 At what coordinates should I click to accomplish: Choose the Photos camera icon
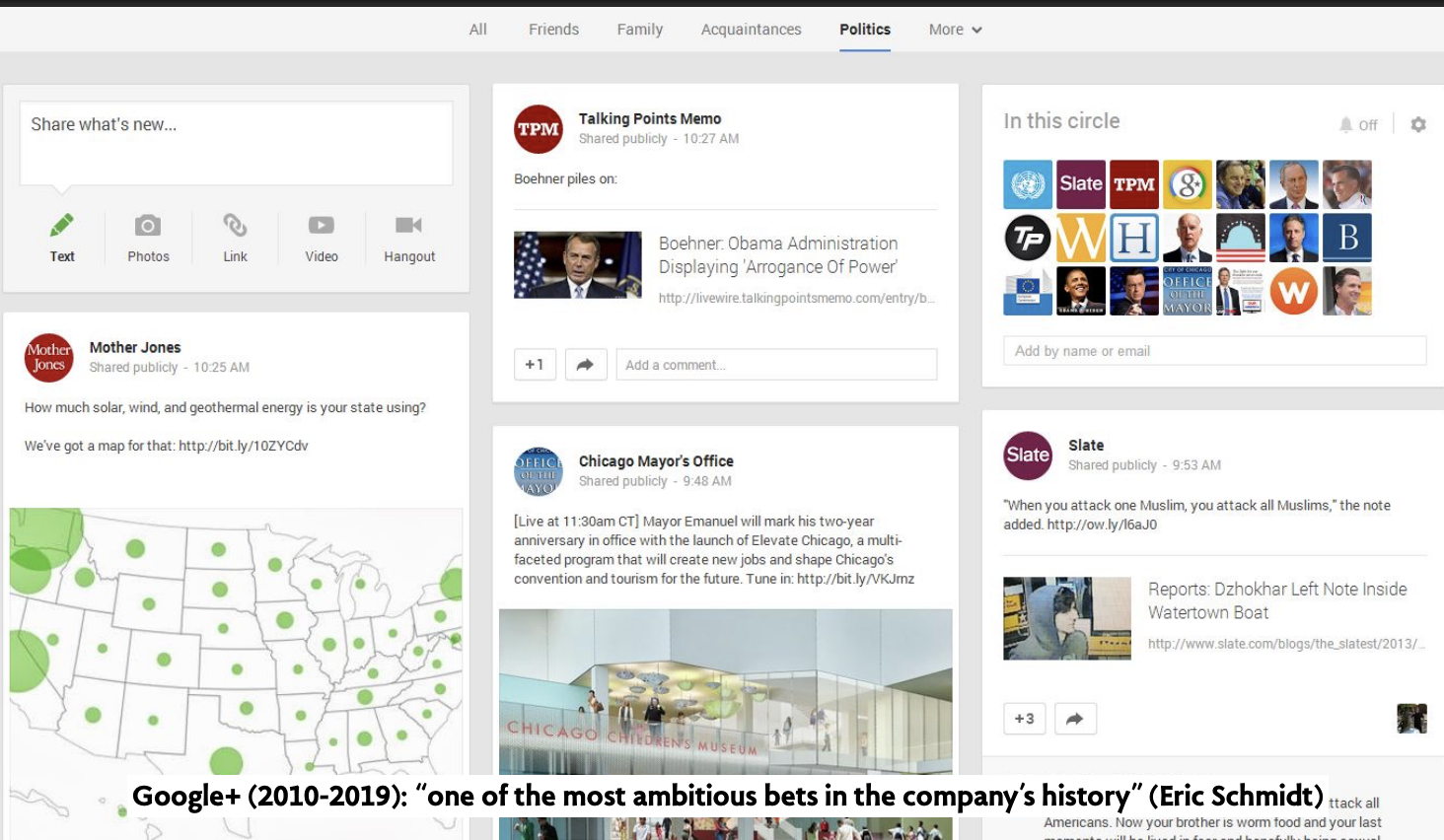pos(148,226)
